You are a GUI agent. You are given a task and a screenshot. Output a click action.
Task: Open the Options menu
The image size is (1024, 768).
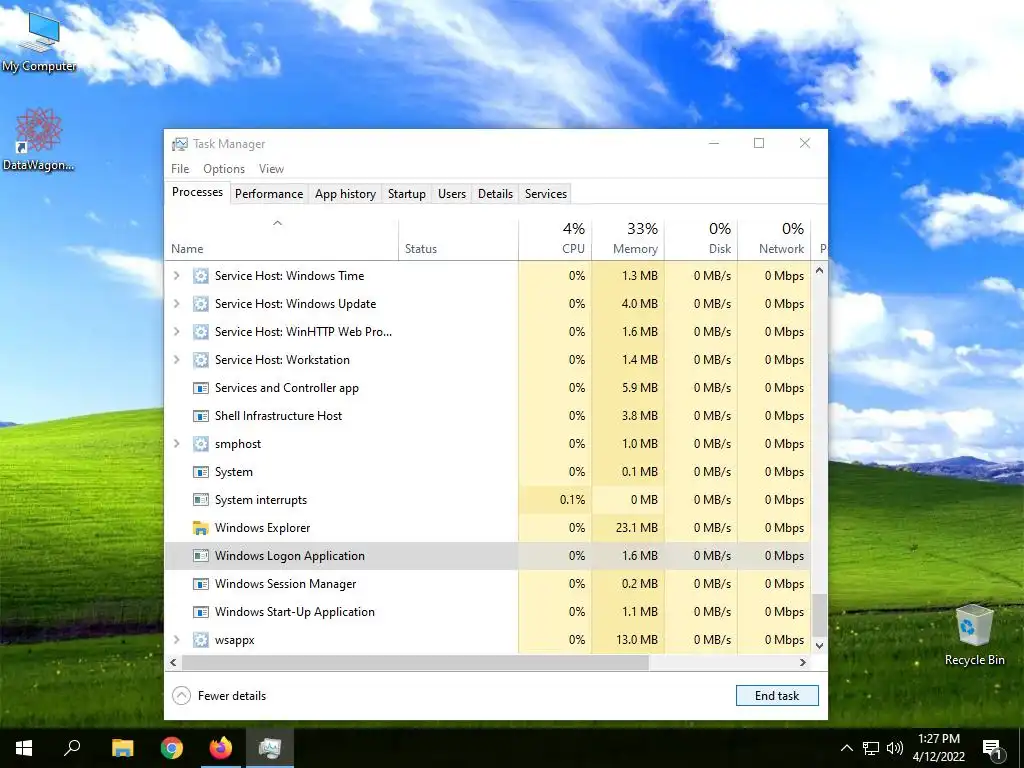pyautogui.click(x=224, y=168)
